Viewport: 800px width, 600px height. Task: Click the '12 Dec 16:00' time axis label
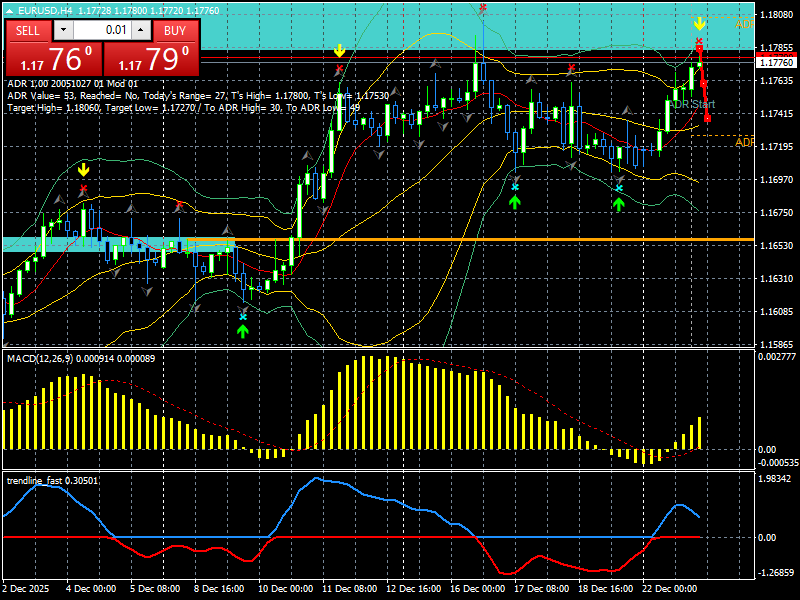(413, 588)
